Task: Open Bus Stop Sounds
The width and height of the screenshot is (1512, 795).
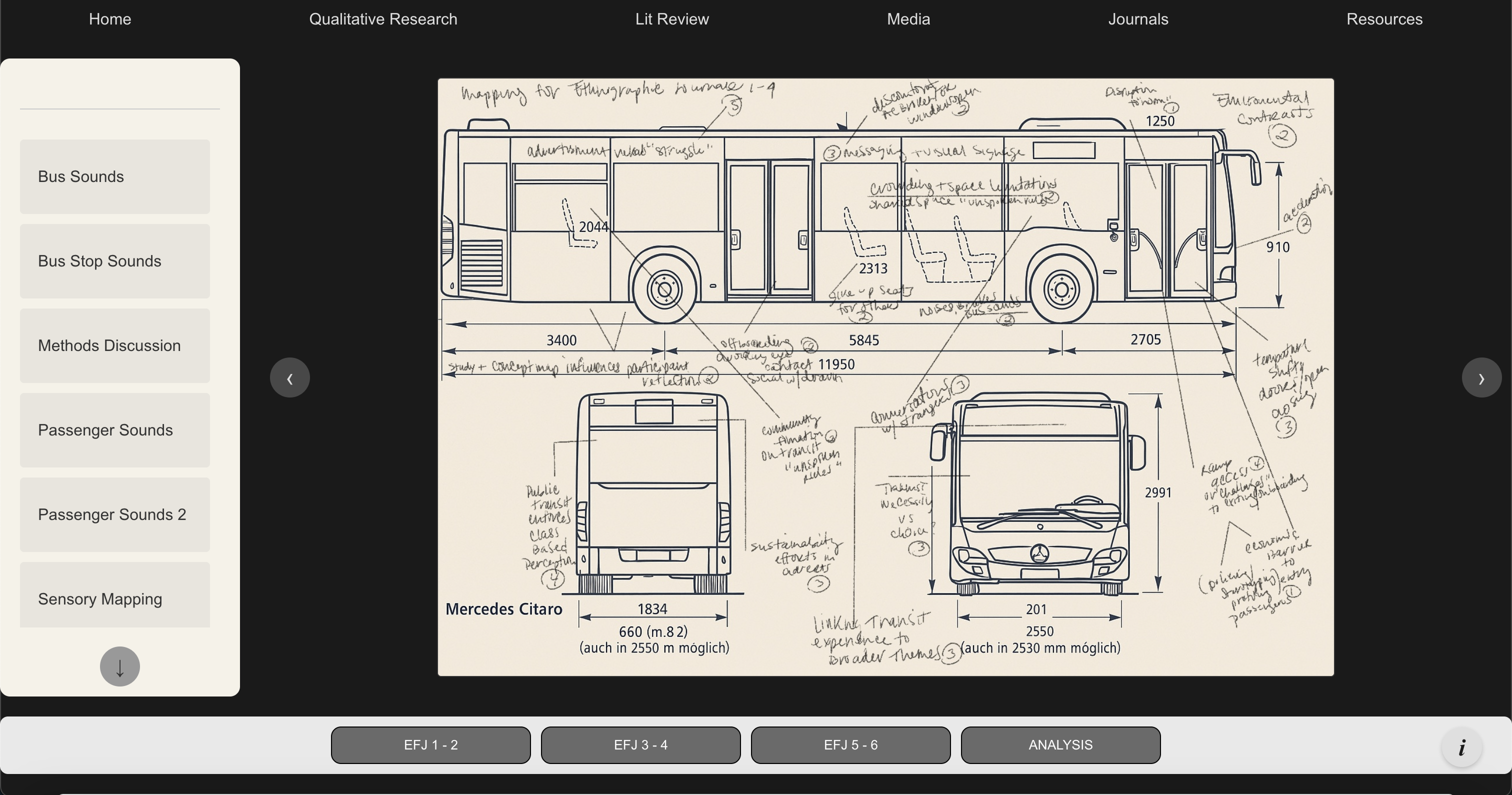Action: 114,260
